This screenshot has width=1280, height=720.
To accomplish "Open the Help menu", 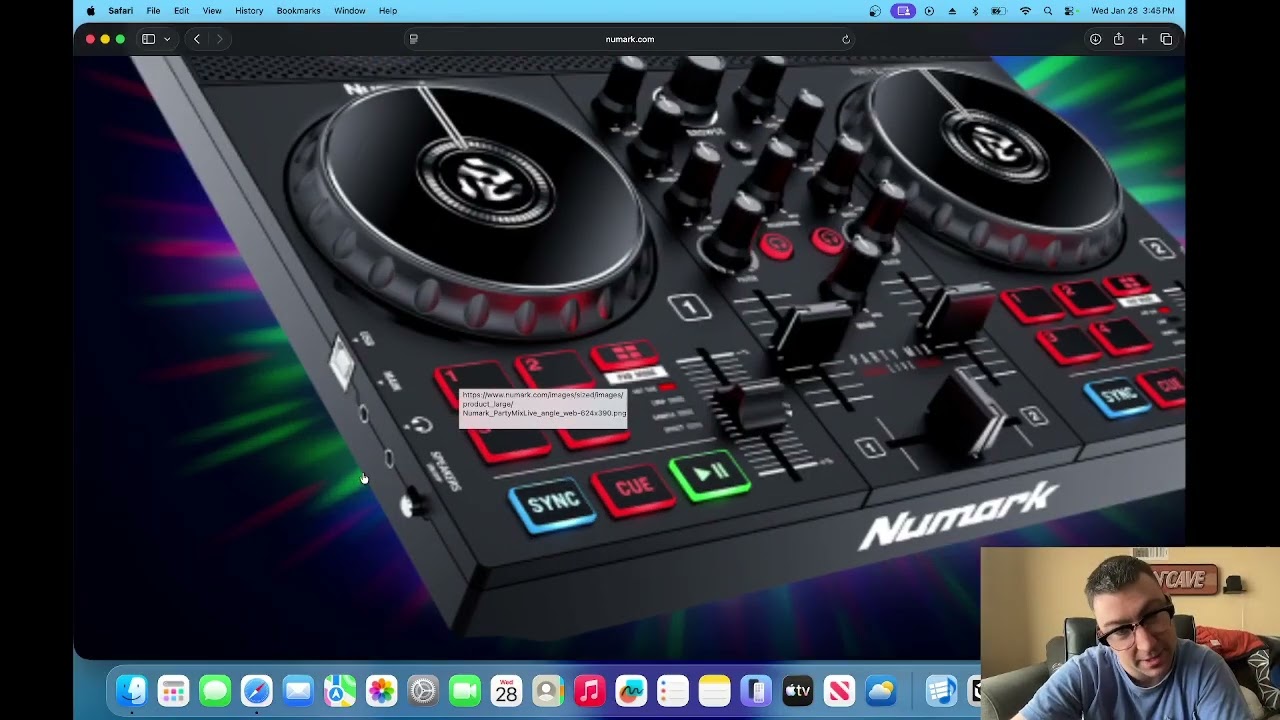I will (388, 11).
